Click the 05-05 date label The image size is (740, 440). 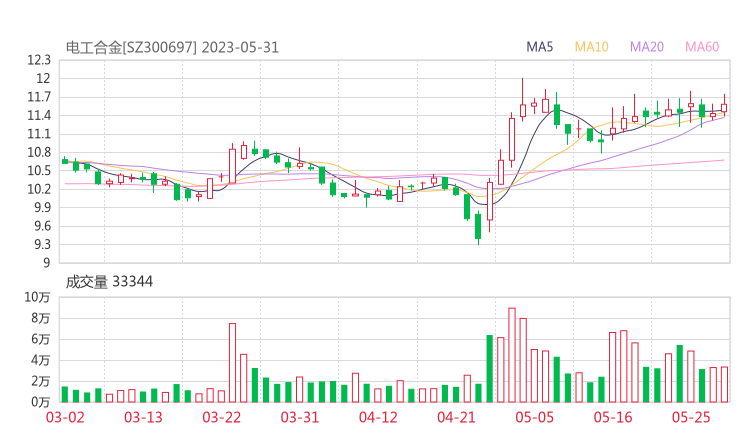[535, 417]
